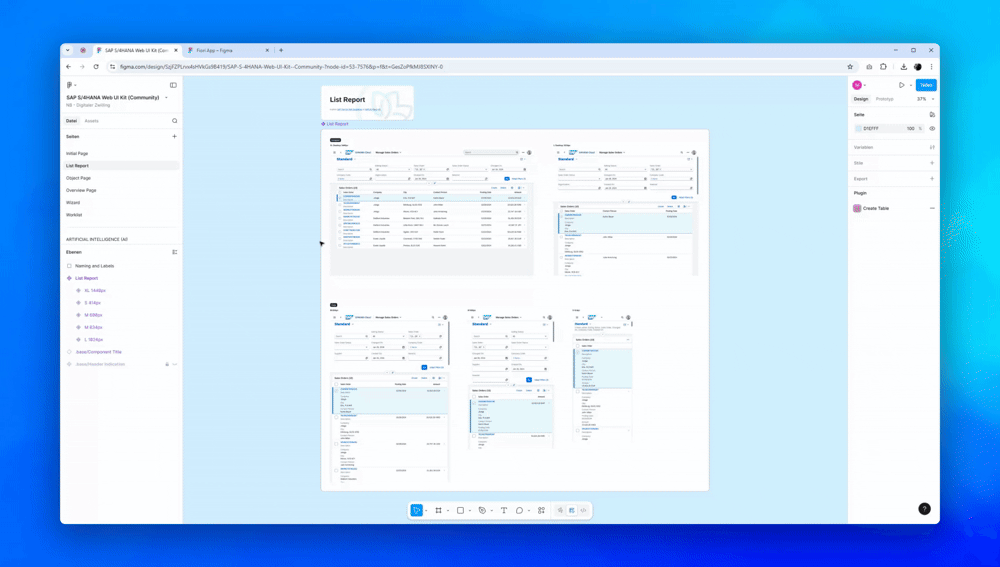Show the hidden .base/Header Indication layer
Screen dimensions: 1000x567
[175, 364]
